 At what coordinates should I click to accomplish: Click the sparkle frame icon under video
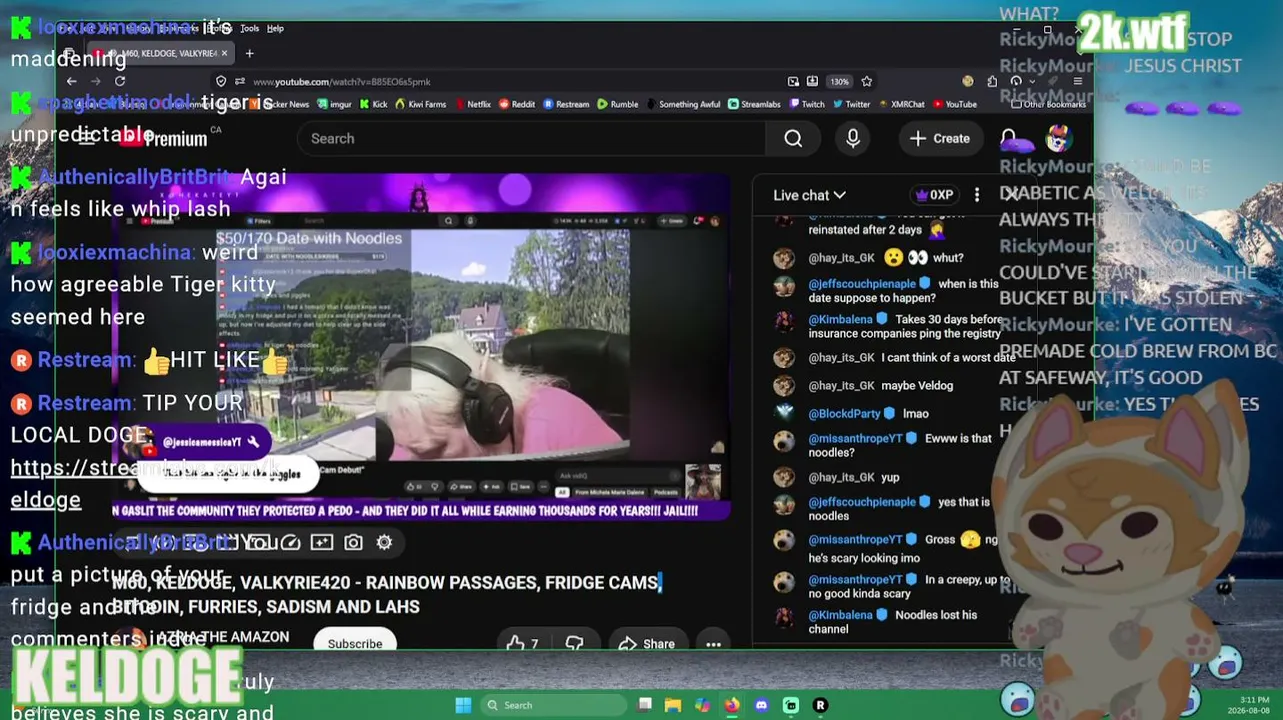[x=321, y=542]
